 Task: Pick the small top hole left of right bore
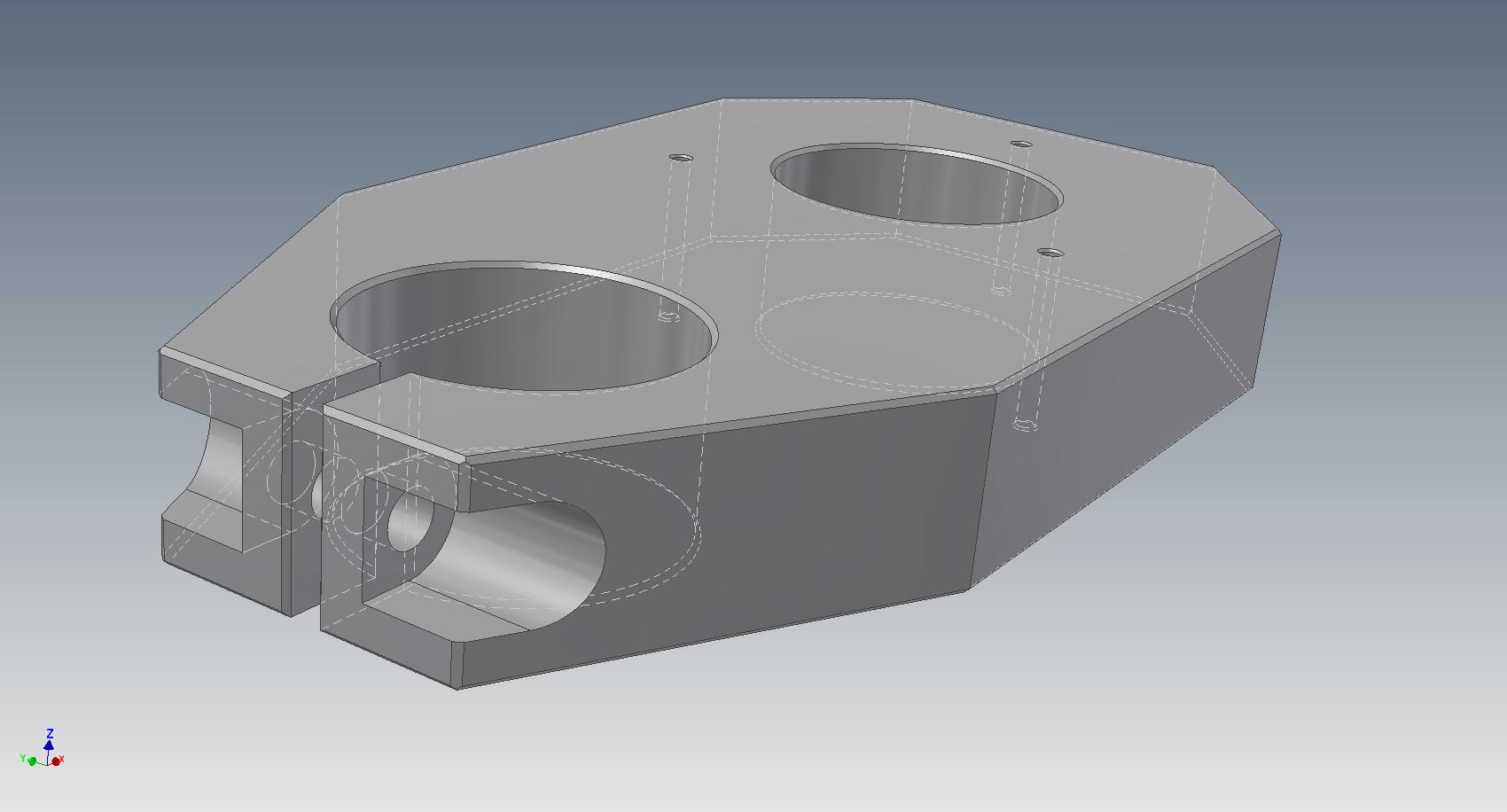click(681, 158)
